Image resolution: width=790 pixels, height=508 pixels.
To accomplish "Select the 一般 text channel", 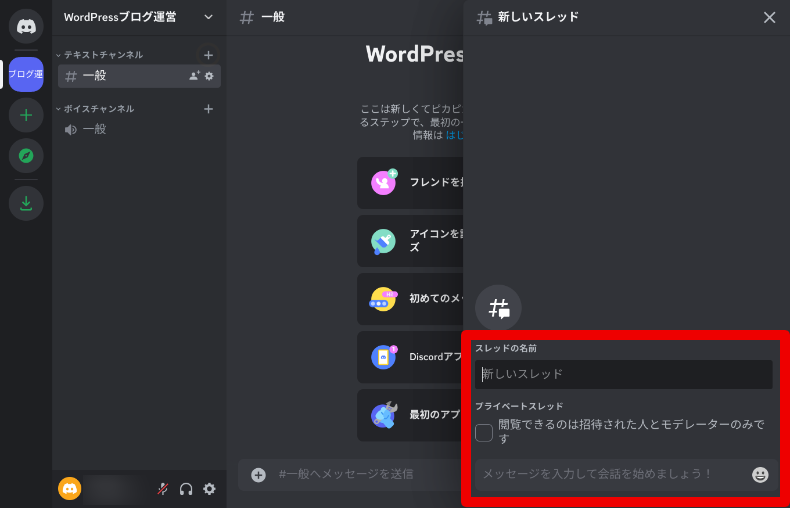I will pyautogui.click(x=139, y=76).
